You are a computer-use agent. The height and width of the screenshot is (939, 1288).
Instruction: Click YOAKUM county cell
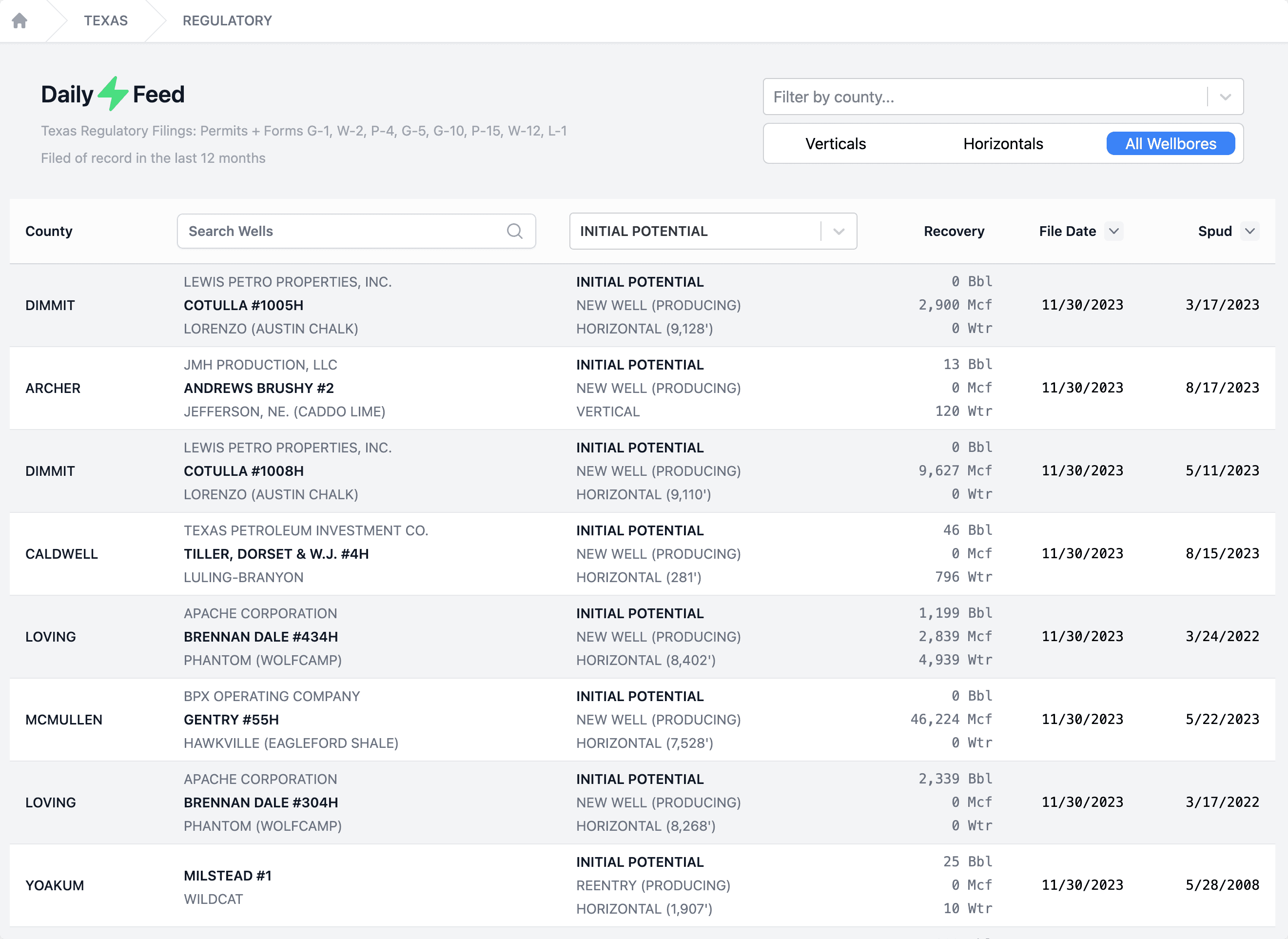[55, 885]
